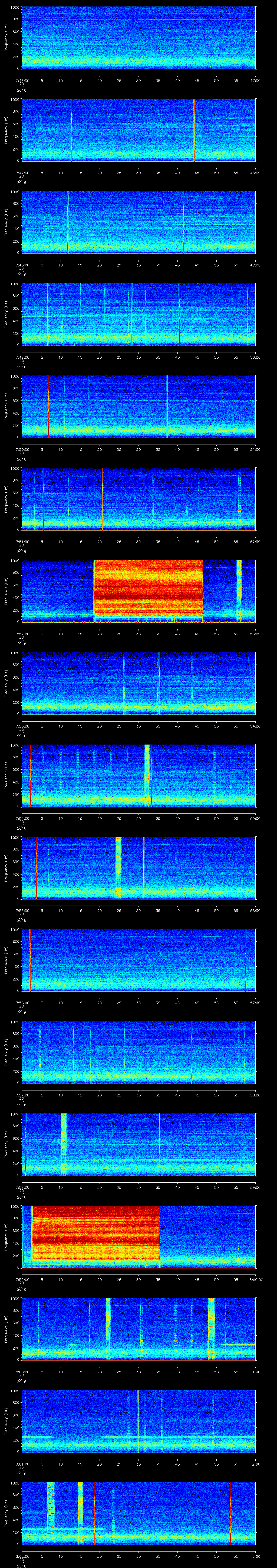Screen dimensions: 277x1568
Task: Click the "59:00" end time label
Action: click(x=255, y=1187)
